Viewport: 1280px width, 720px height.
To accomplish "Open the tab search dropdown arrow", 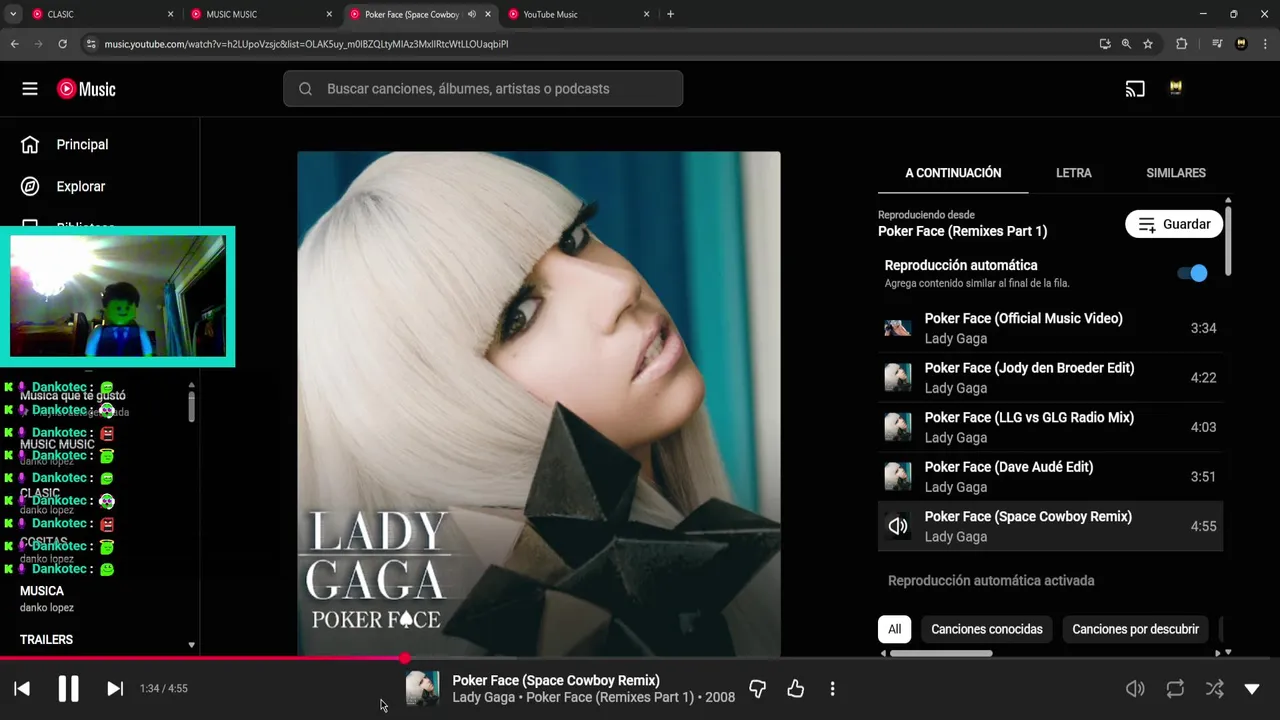I will [x=13, y=14].
